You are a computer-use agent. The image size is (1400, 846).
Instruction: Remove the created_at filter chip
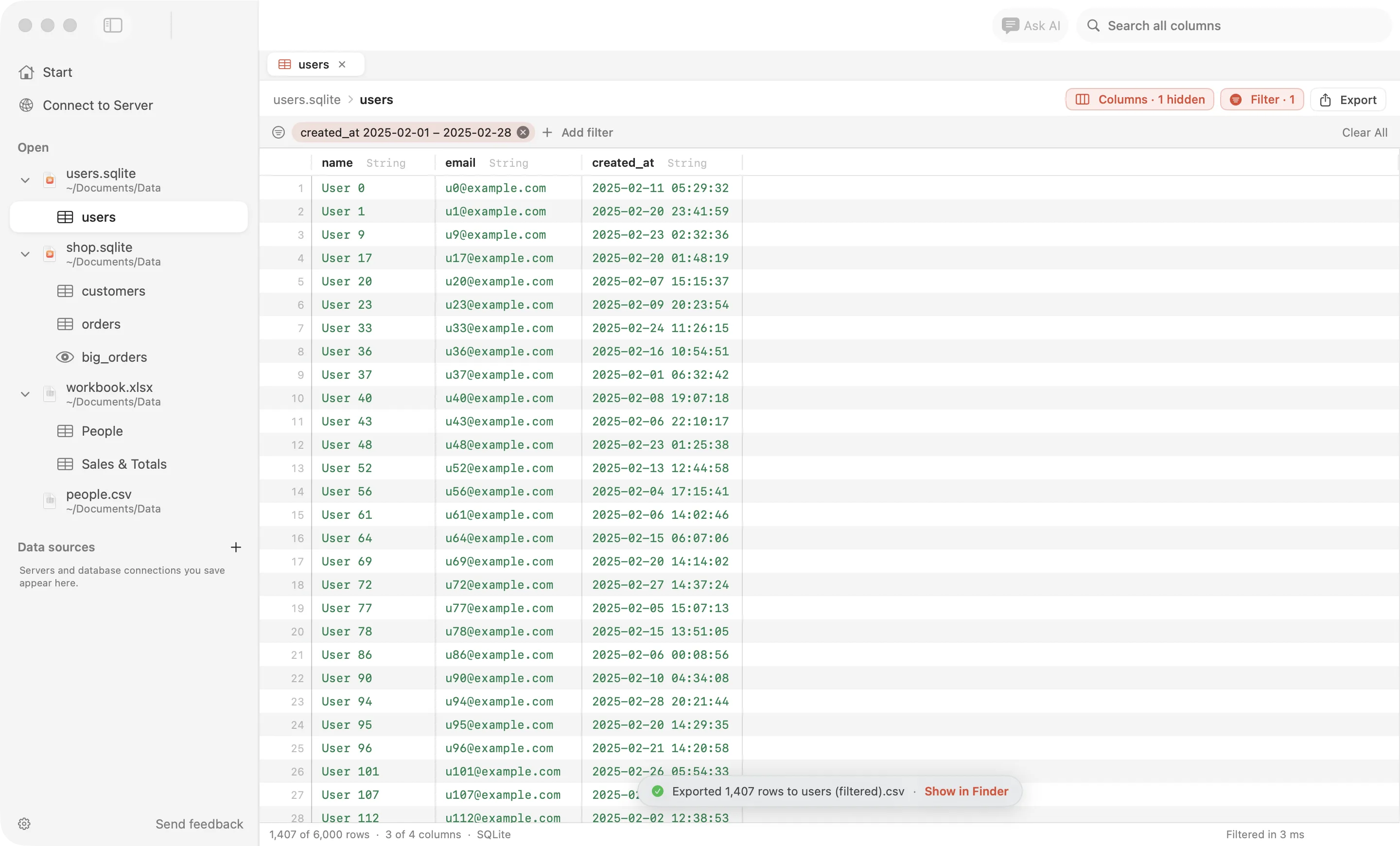pos(523,132)
